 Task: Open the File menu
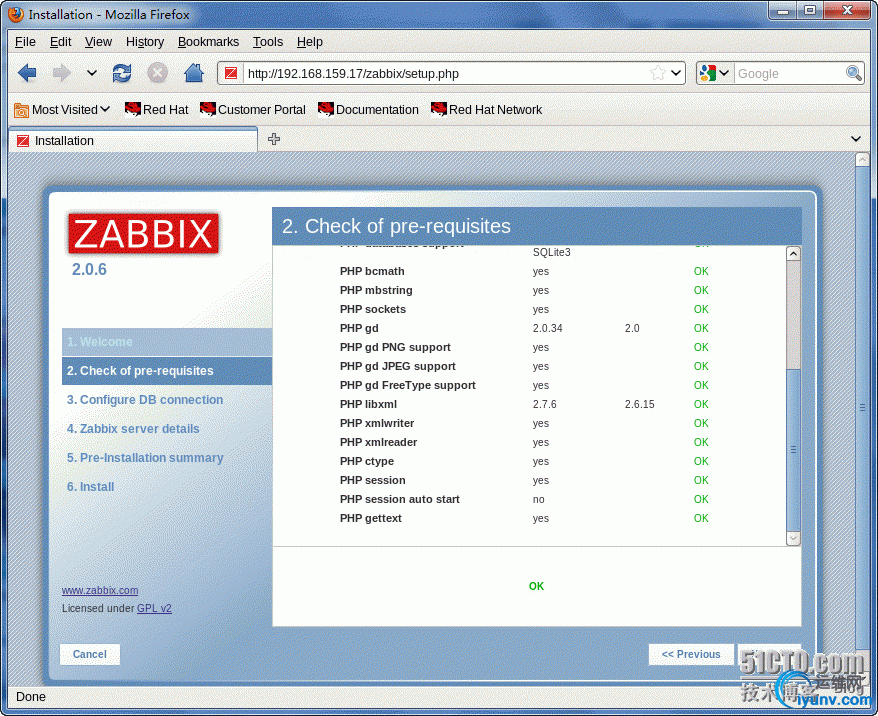click(x=25, y=42)
